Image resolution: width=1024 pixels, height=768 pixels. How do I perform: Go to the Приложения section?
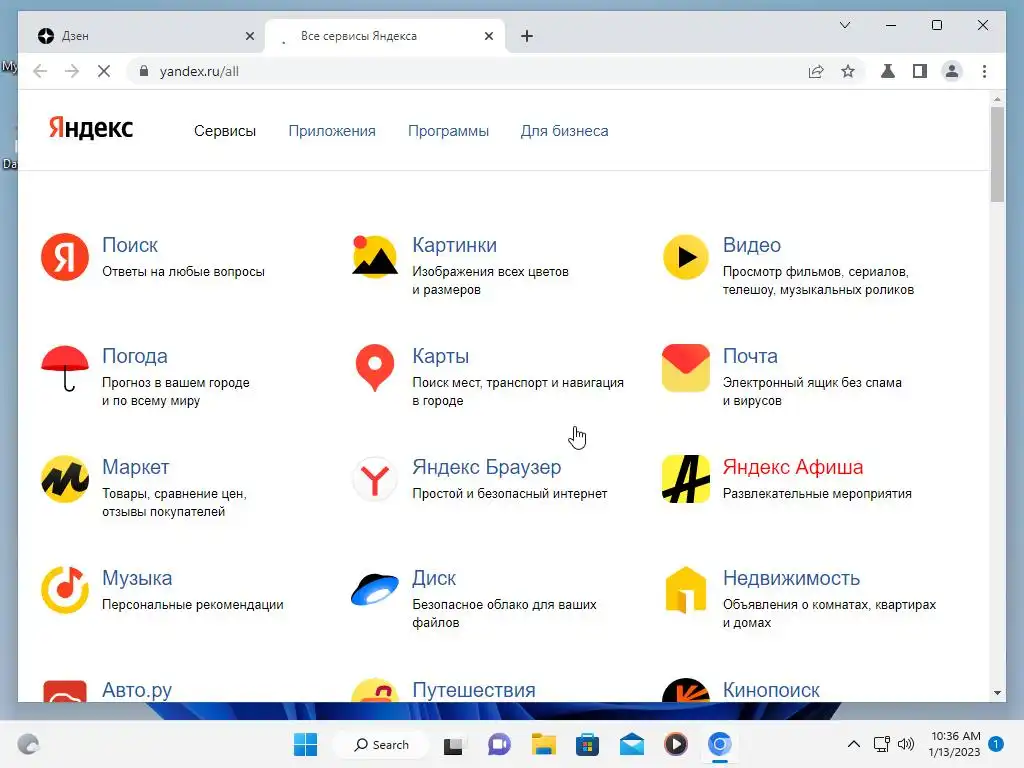click(x=332, y=131)
